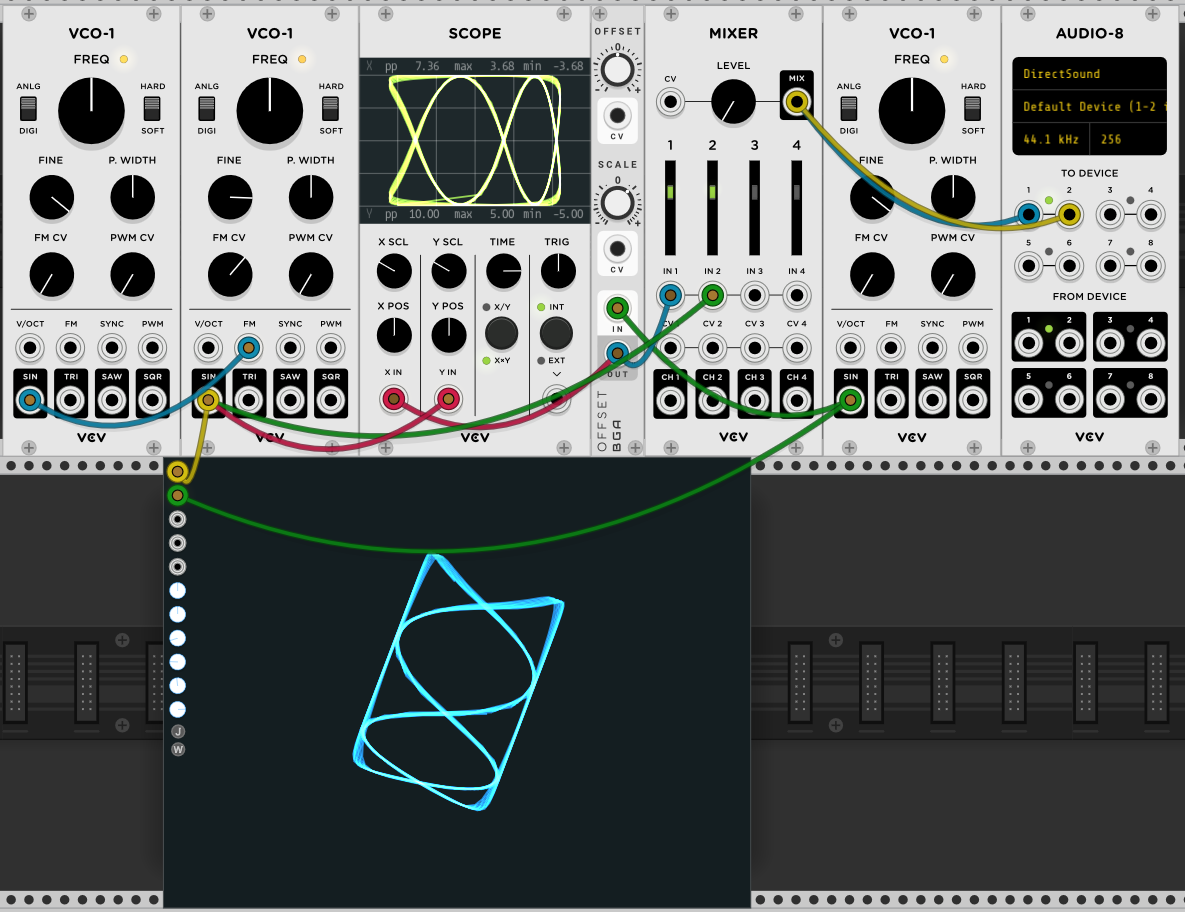This screenshot has width=1185, height=912.
Task: Click TO DEVICE port 1 on AUDIO-8
Action: tap(1029, 215)
